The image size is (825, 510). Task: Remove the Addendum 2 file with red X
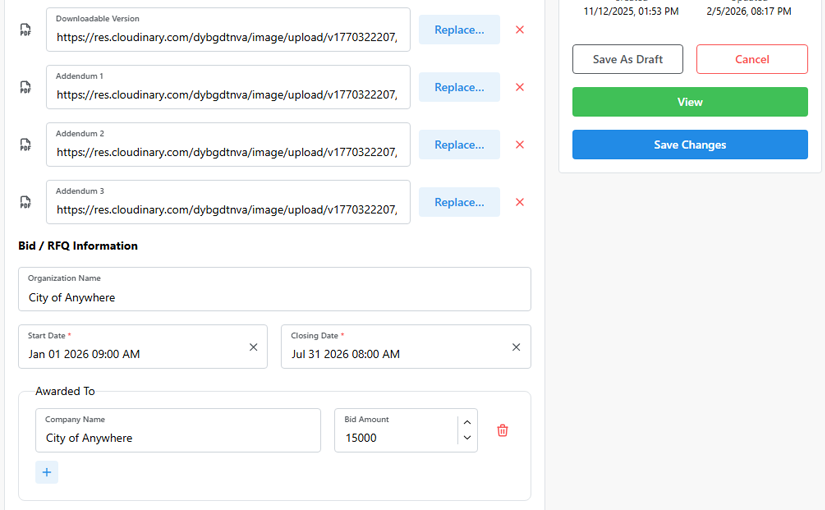tap(520, 145)
